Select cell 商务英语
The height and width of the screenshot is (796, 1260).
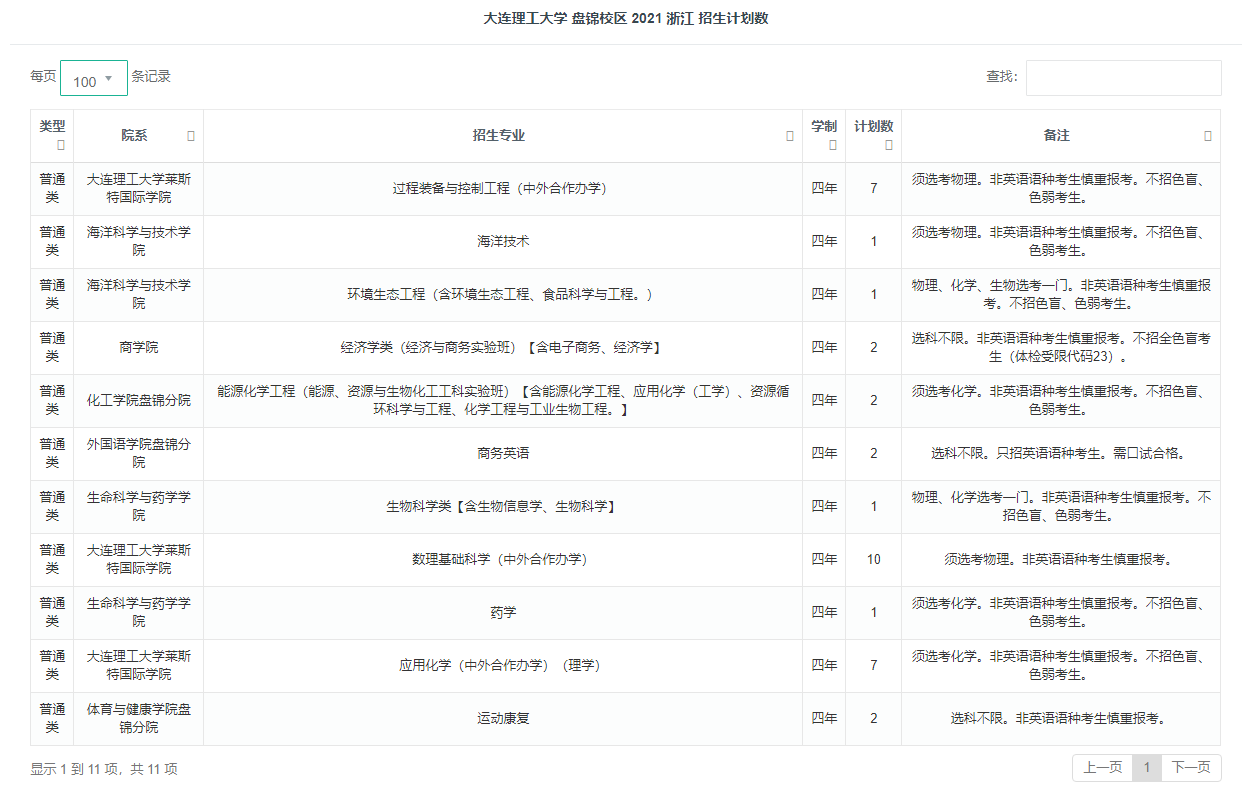click(x=502, y=453)
